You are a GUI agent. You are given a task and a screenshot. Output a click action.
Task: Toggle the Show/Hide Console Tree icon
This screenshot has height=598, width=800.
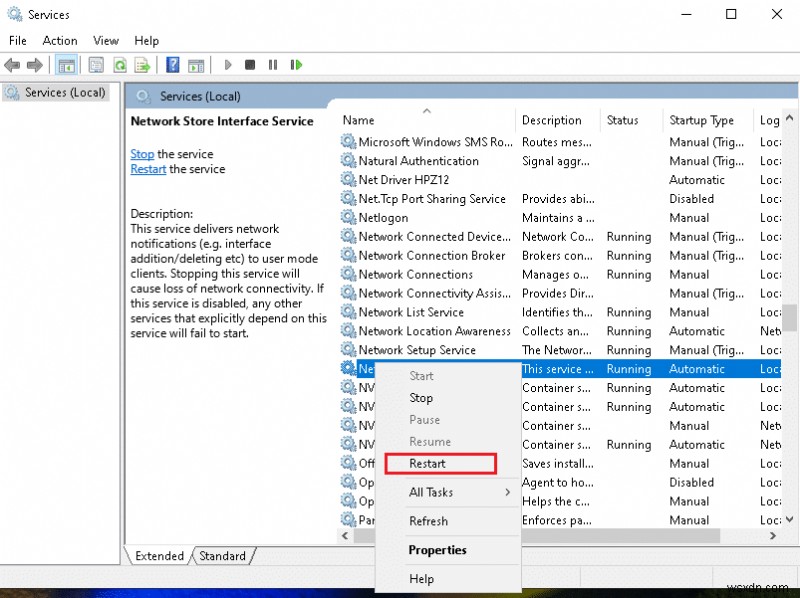click(66, 65)
